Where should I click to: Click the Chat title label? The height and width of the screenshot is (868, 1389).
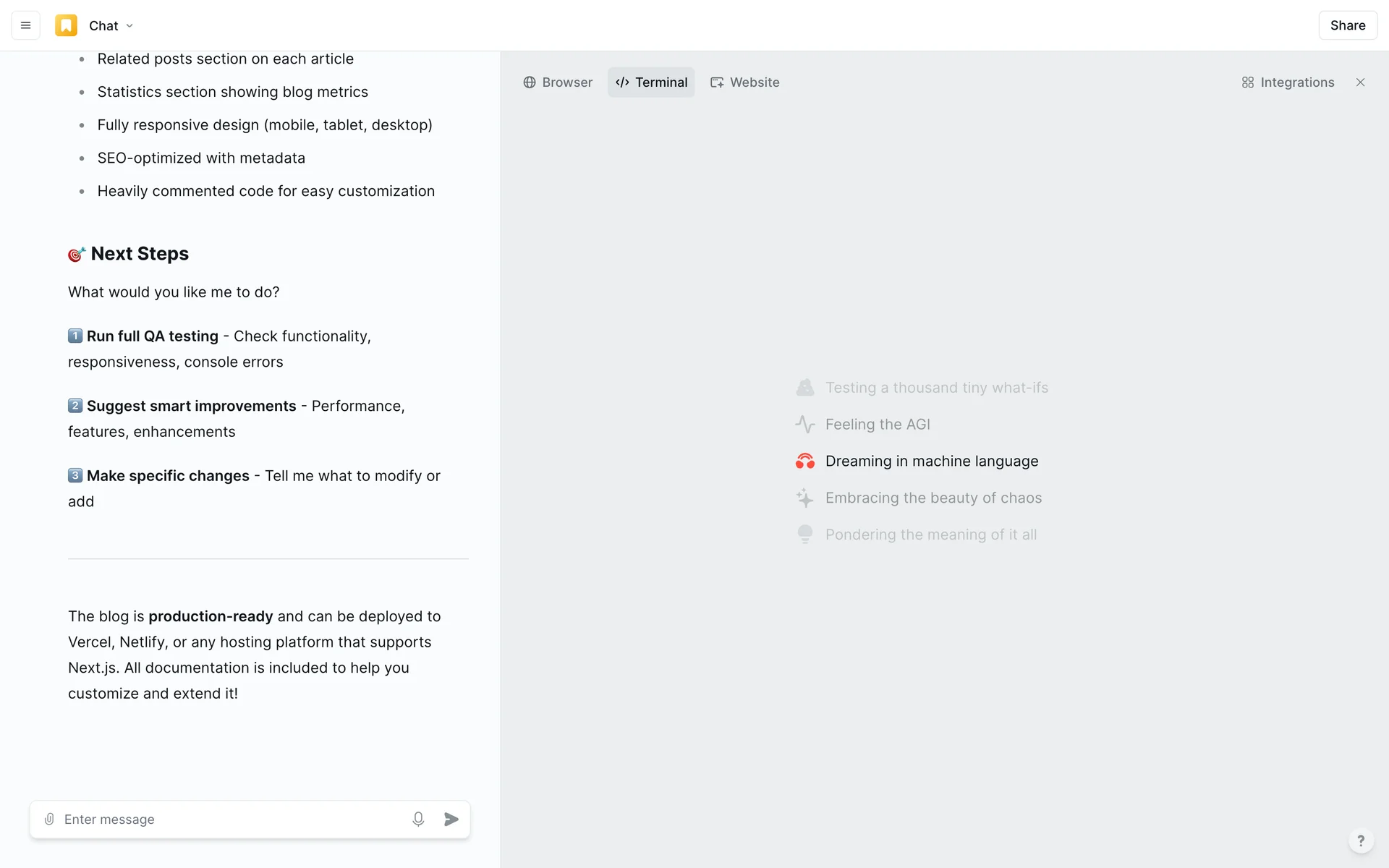coord(103,25)
